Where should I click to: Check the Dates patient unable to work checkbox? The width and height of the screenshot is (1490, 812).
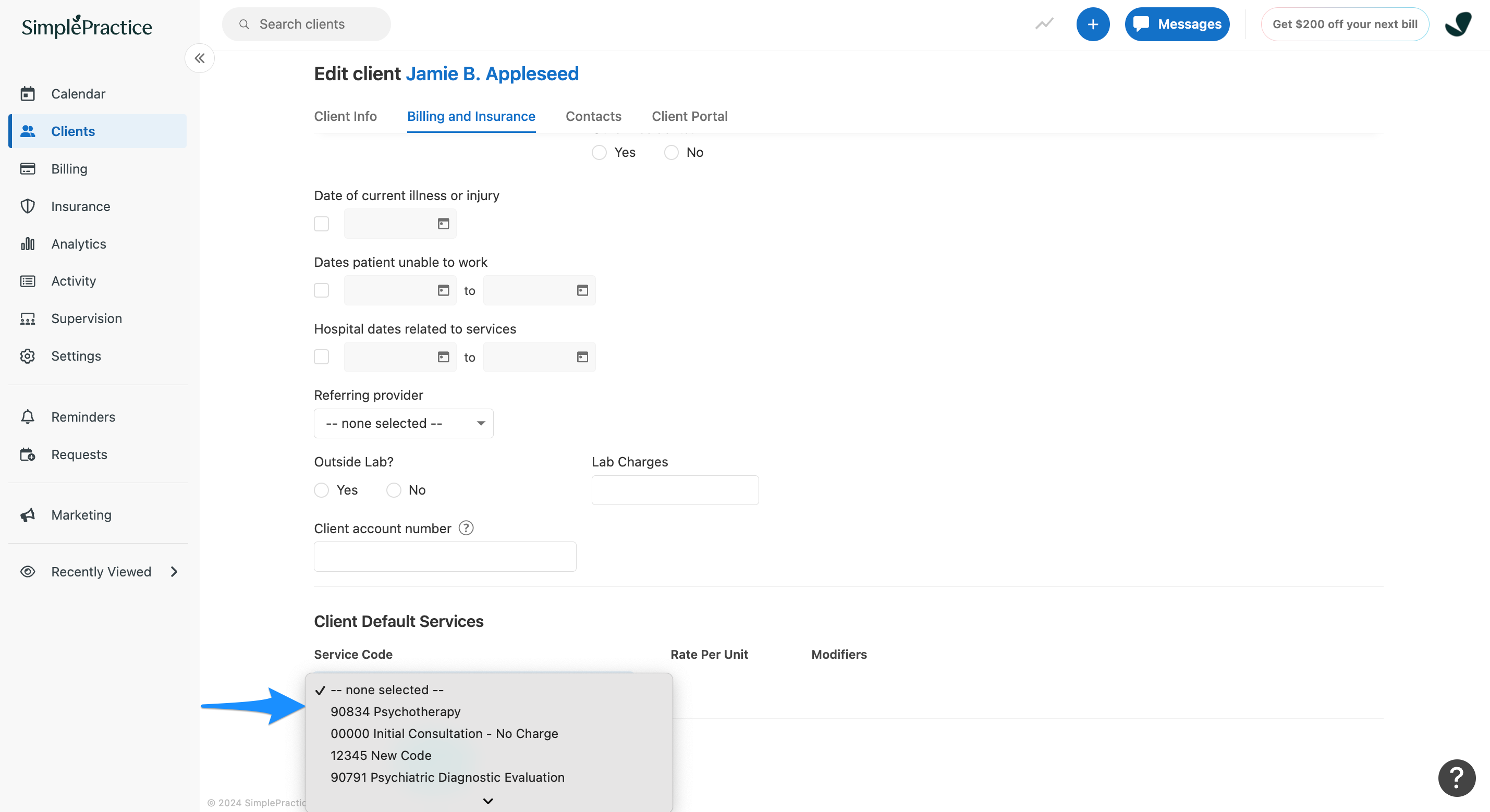[321, 290]
